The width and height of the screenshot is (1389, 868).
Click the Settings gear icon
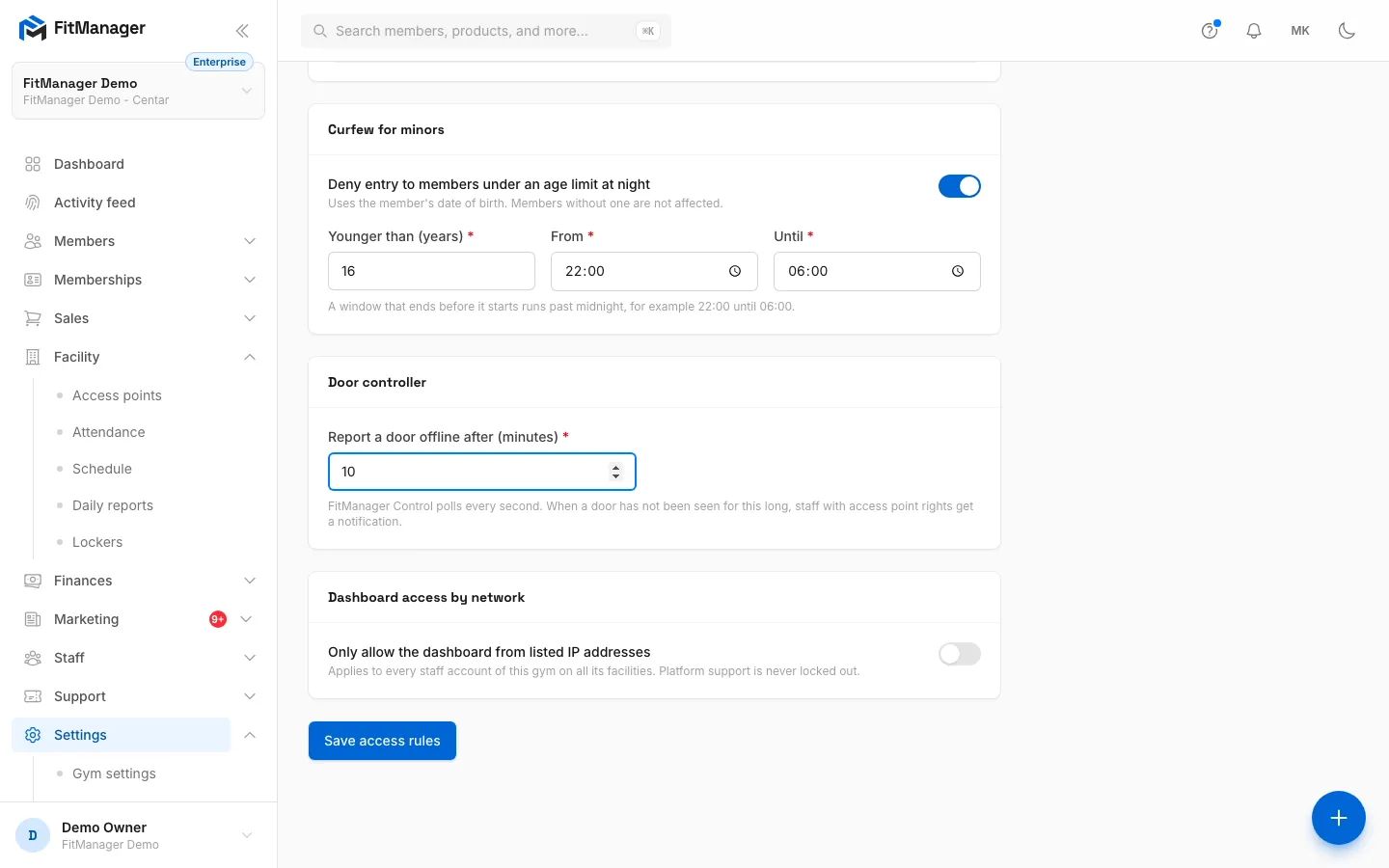tap(33, 735)
